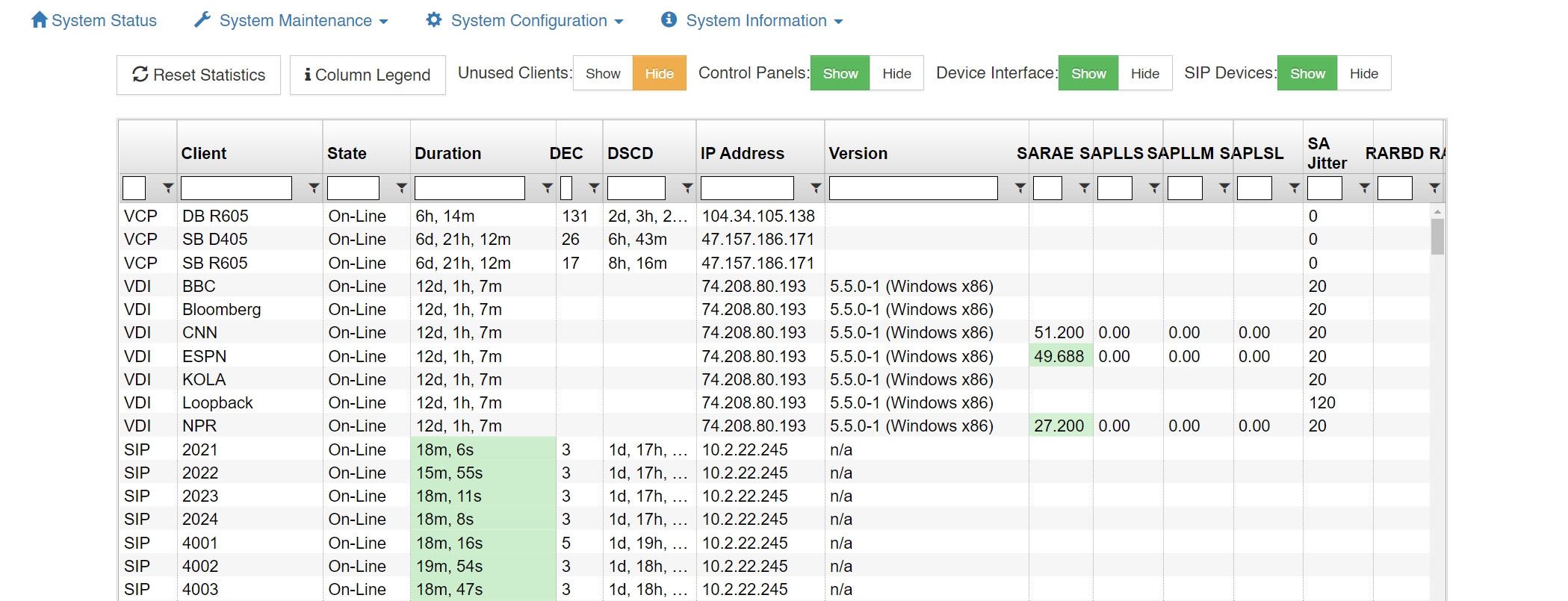Screen dimensions: 1568x601
Task: Open the filter funnel for IP Address column
Action: click(816, 188)
